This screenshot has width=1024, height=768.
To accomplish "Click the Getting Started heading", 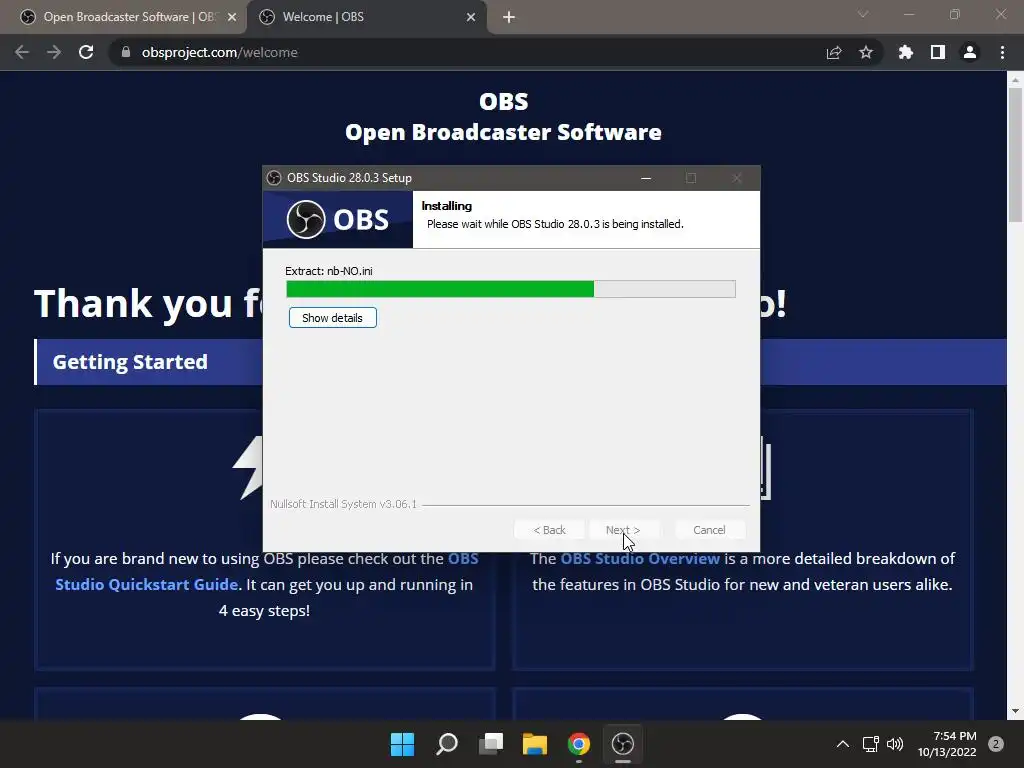I will point(130,362).
